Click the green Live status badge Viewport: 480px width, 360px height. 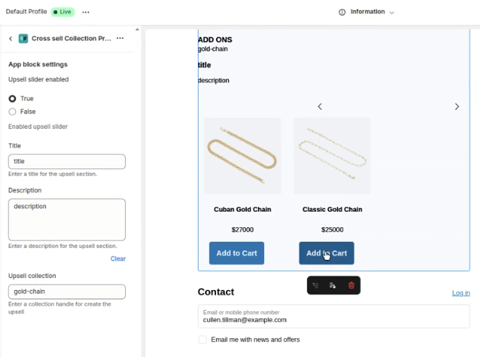tap(63, 12)
